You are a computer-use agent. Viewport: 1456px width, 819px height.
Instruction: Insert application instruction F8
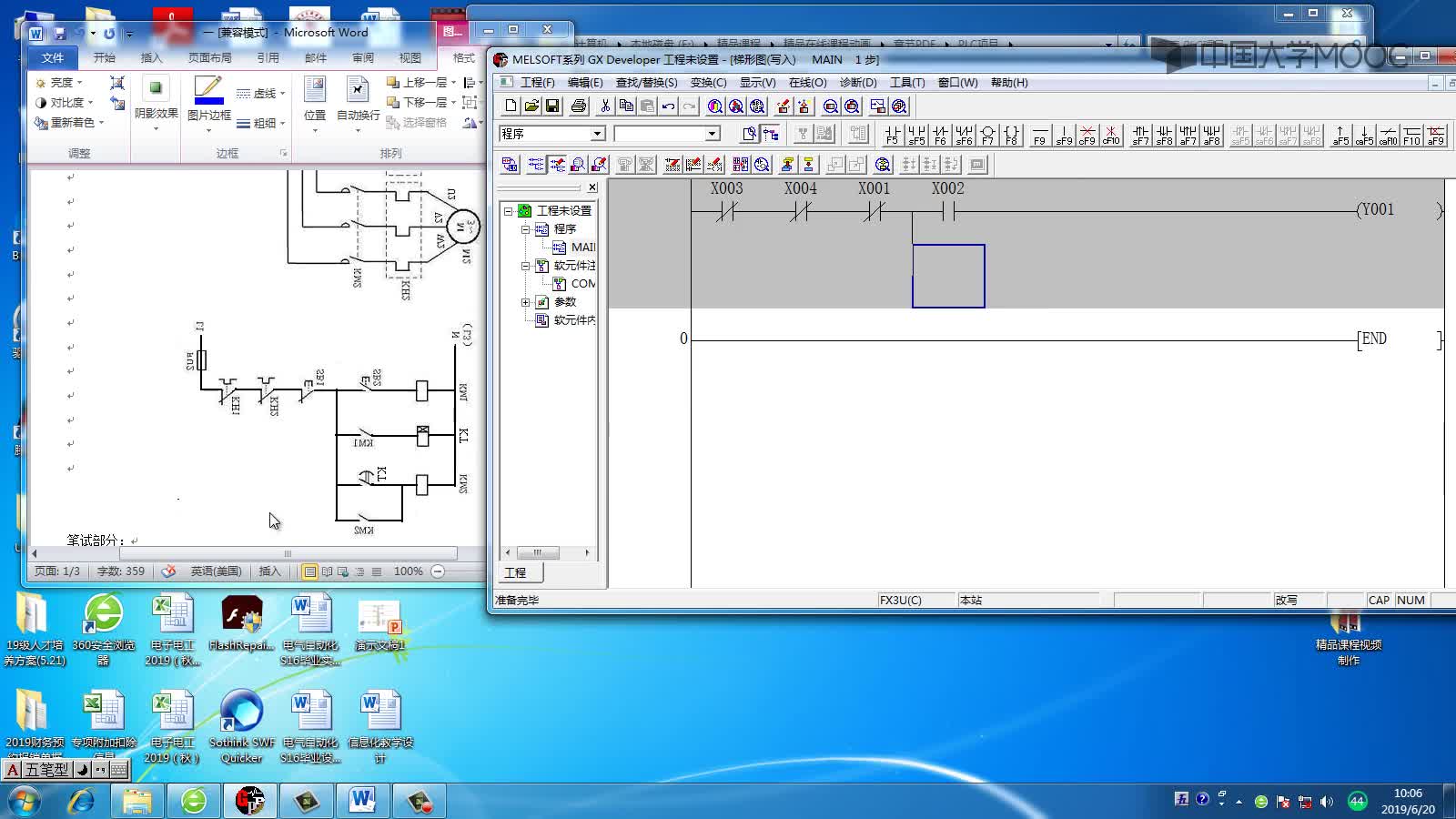click(x=1011, y=135)
